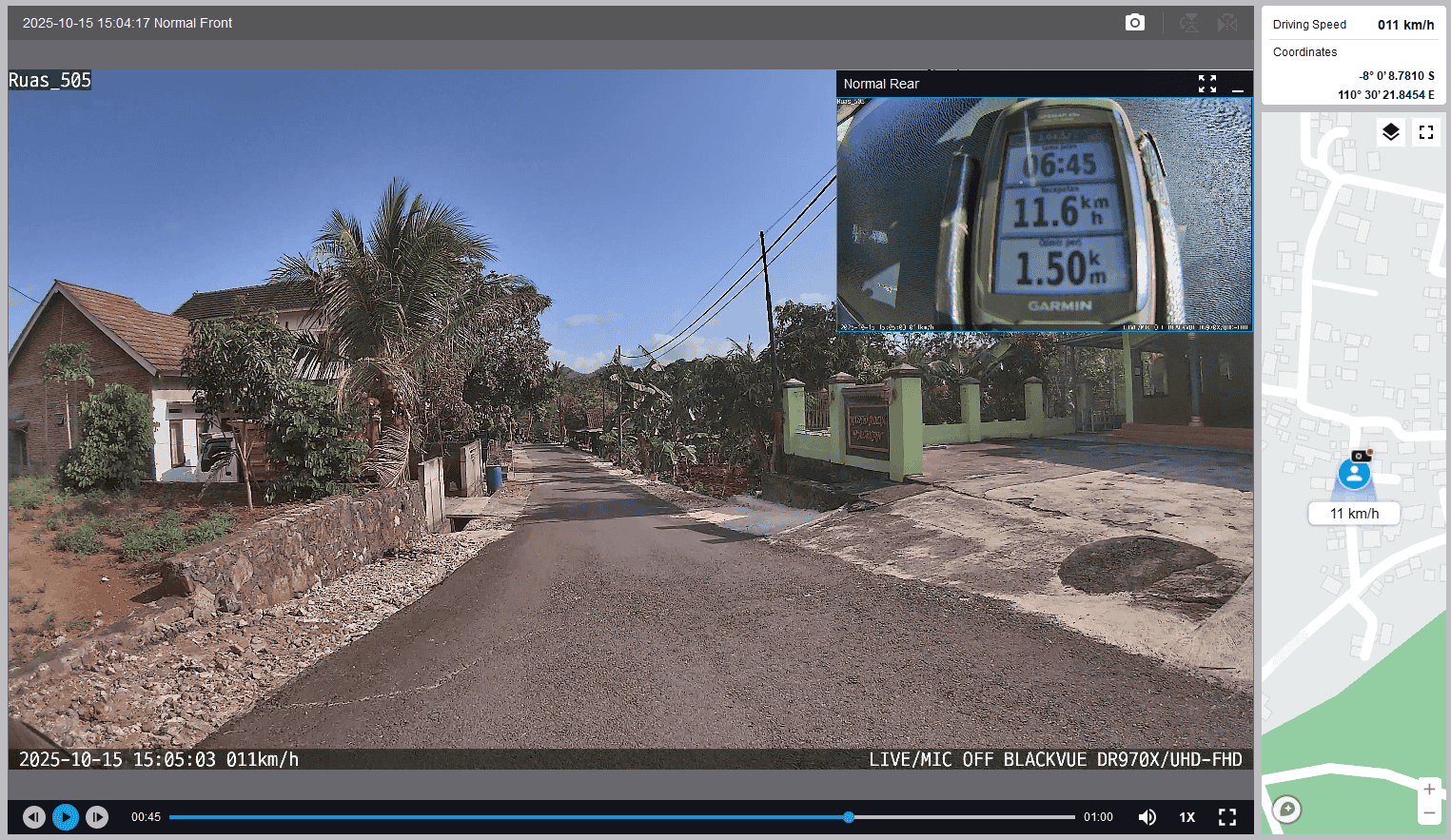Flip the video vertically
The image size is (1451, 840).
coord(1189,23)
